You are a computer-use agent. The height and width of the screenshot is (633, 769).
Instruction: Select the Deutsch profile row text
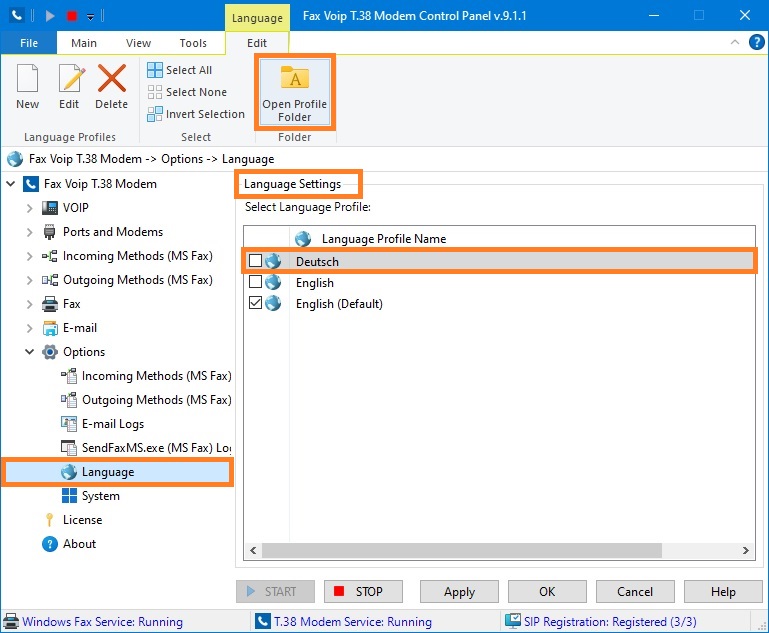(317, 262)
